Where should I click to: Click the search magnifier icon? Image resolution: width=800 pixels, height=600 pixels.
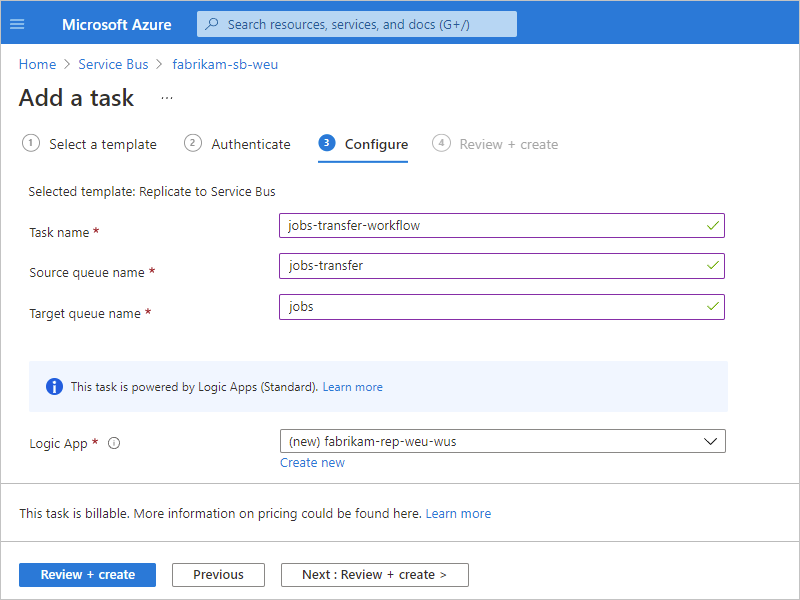pyautogui.click(x=212, y=24)
